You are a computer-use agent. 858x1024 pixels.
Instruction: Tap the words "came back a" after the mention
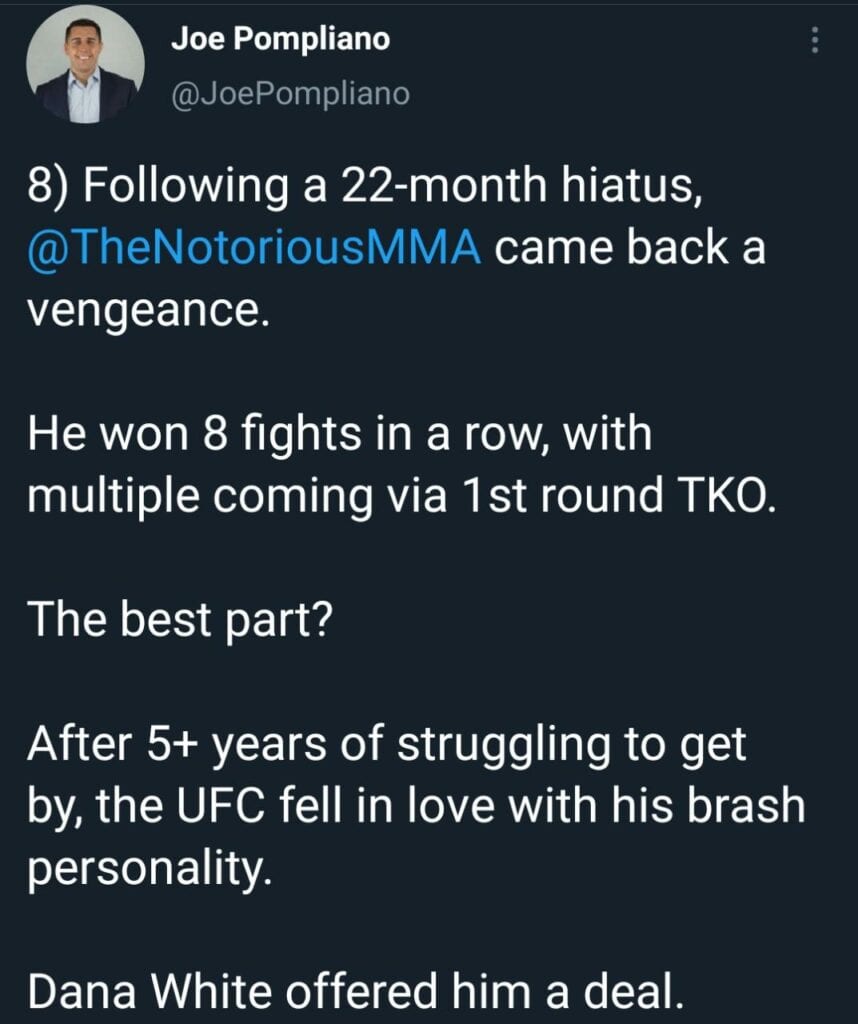[x=629, y=248]
